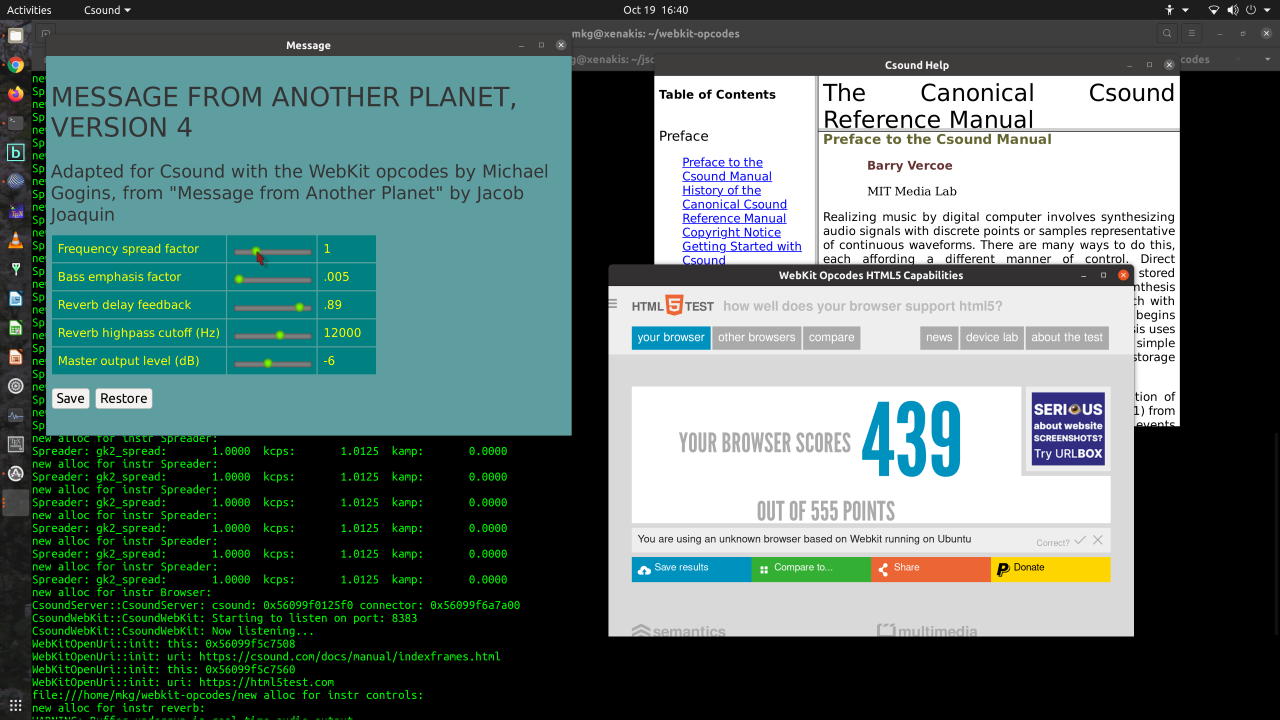Click the 'Compare to...' button
This screenshot has width=1280, height=720.
(x=811, y=569)
